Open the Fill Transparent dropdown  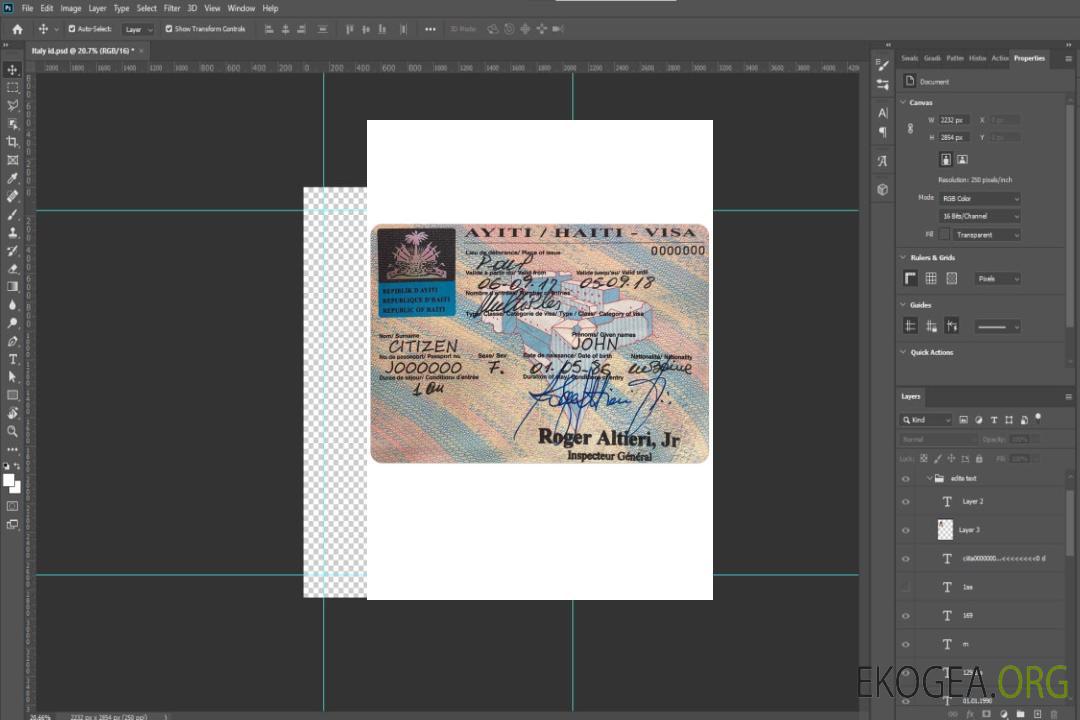click(986, 235)
